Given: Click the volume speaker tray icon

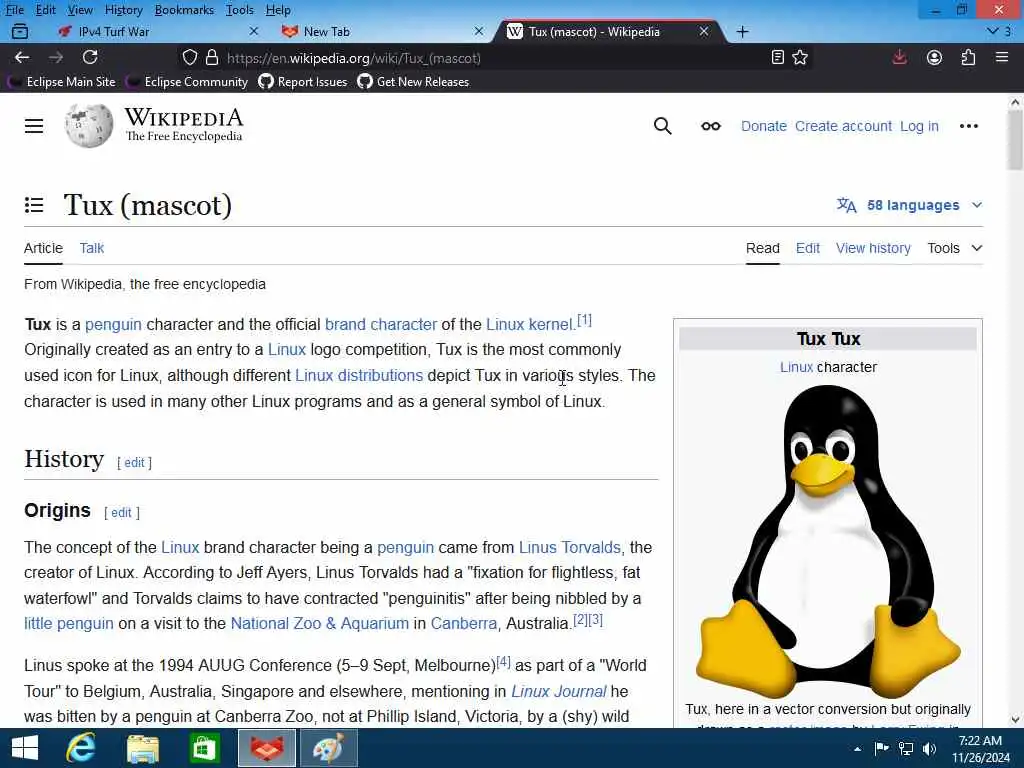Looking at the screenshot, I should click(929, 748).
